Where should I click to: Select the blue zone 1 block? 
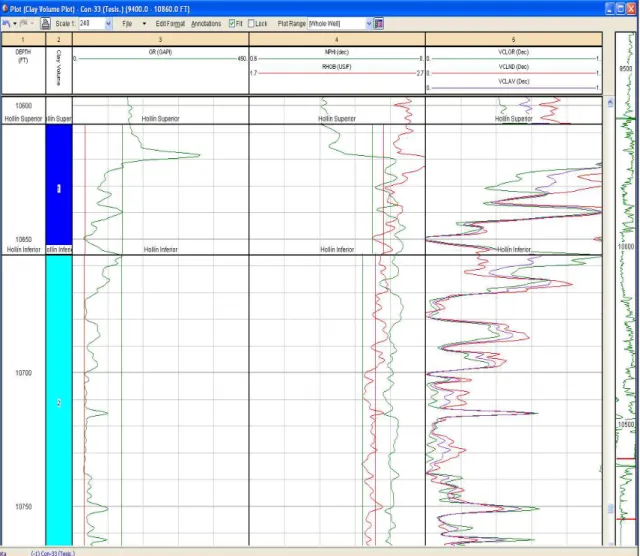coord(59,185)
